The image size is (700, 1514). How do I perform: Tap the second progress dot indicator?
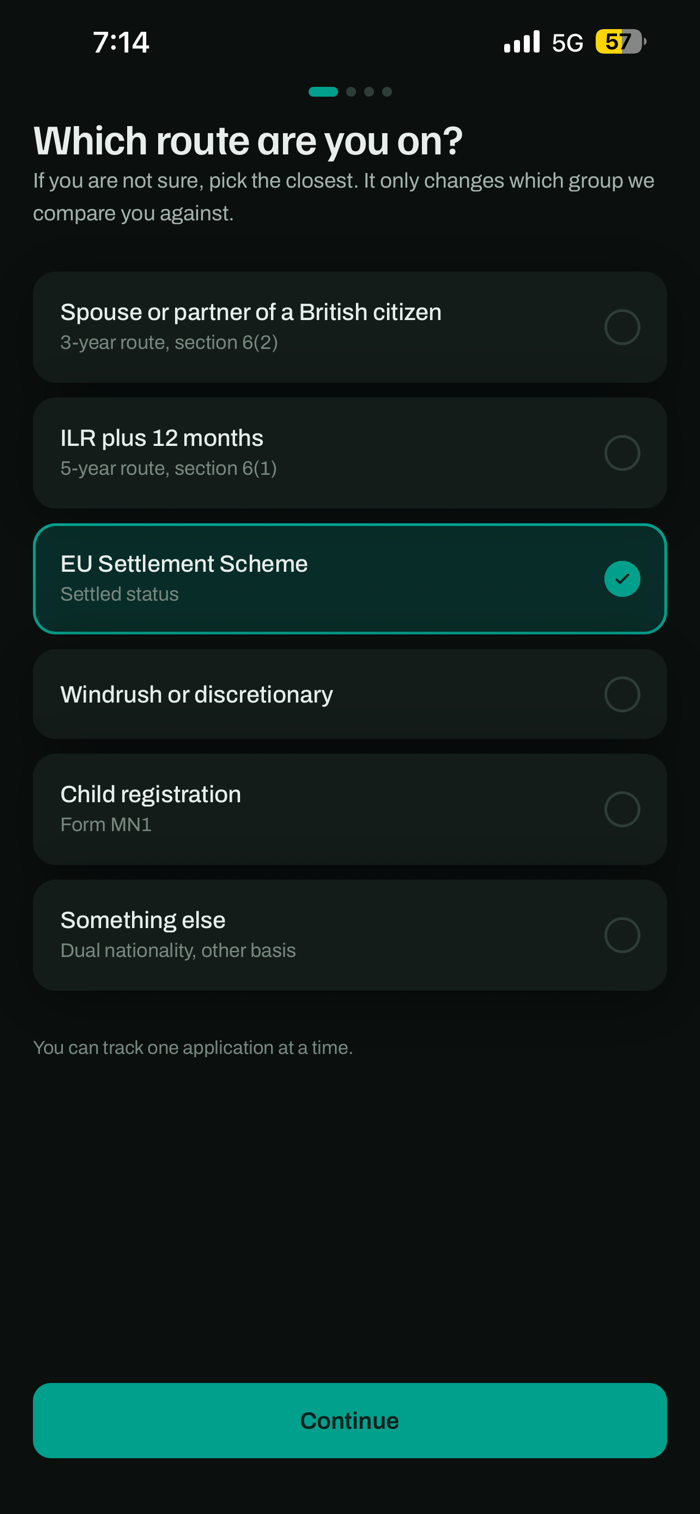(351, 92)
